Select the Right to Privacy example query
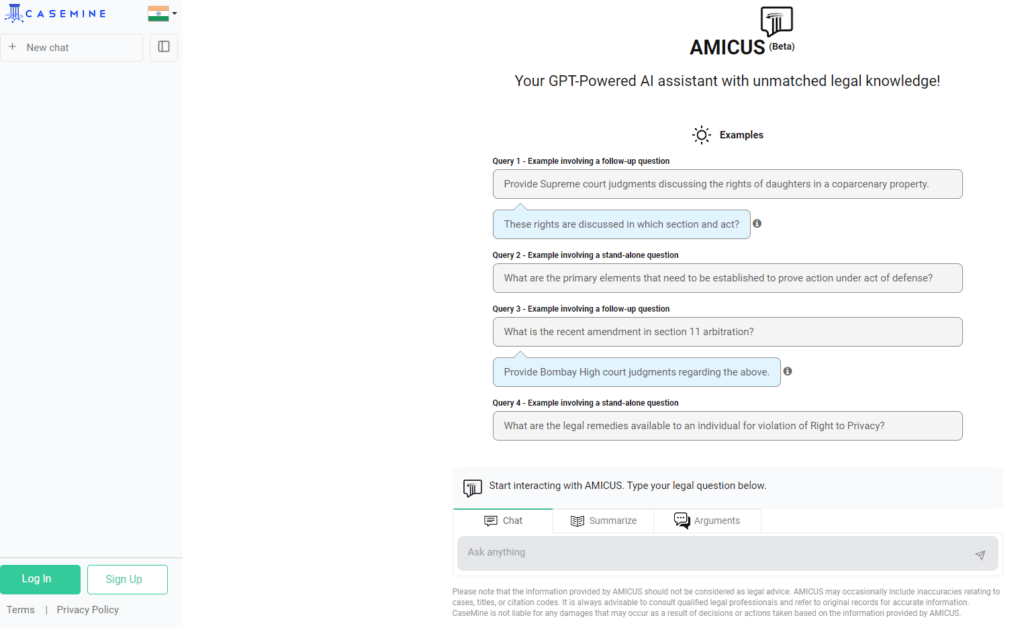 tap(727, 426)
